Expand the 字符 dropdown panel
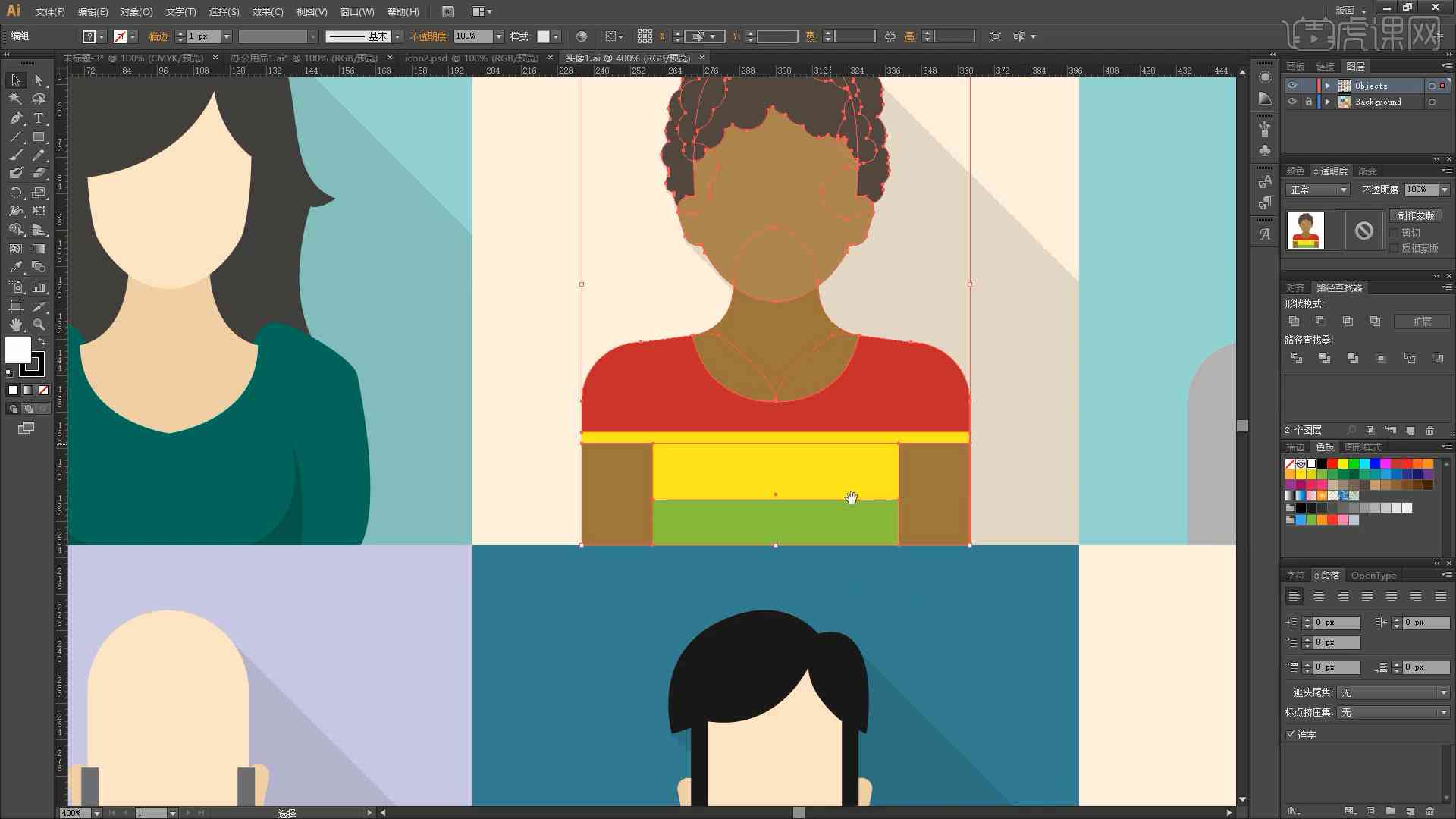The width and height of the screenshot is (1456, 819). pyautogui.click(x=1296, y=575)
